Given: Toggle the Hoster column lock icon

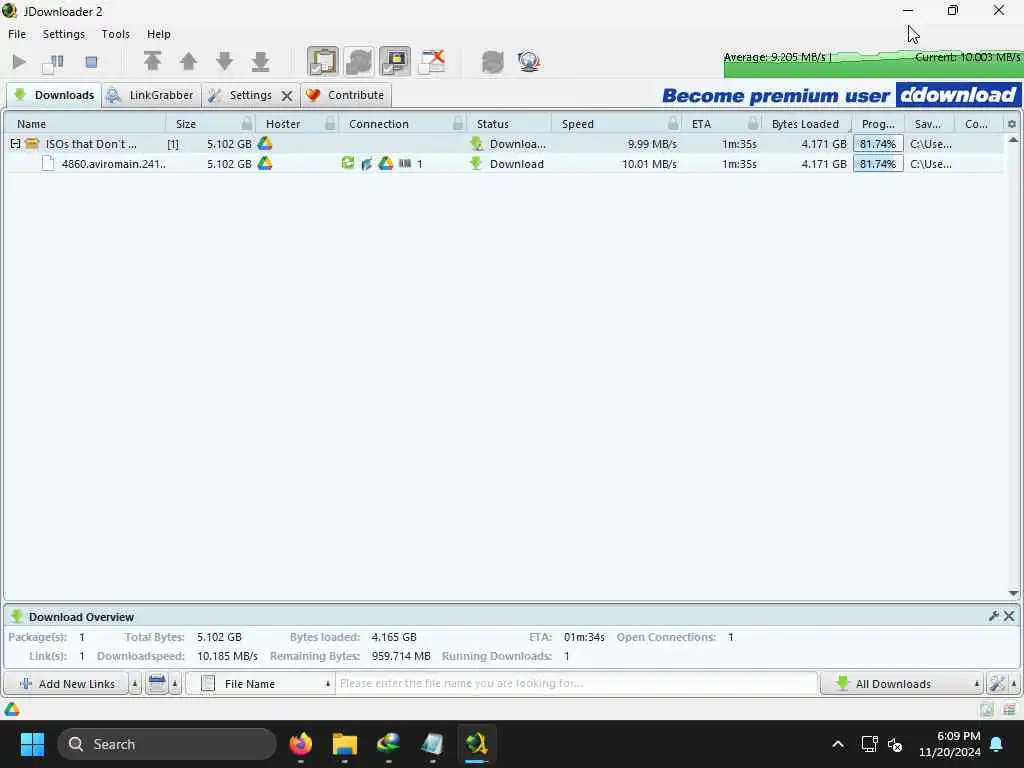Looking at the screenshot, I should tap(330, 123).
